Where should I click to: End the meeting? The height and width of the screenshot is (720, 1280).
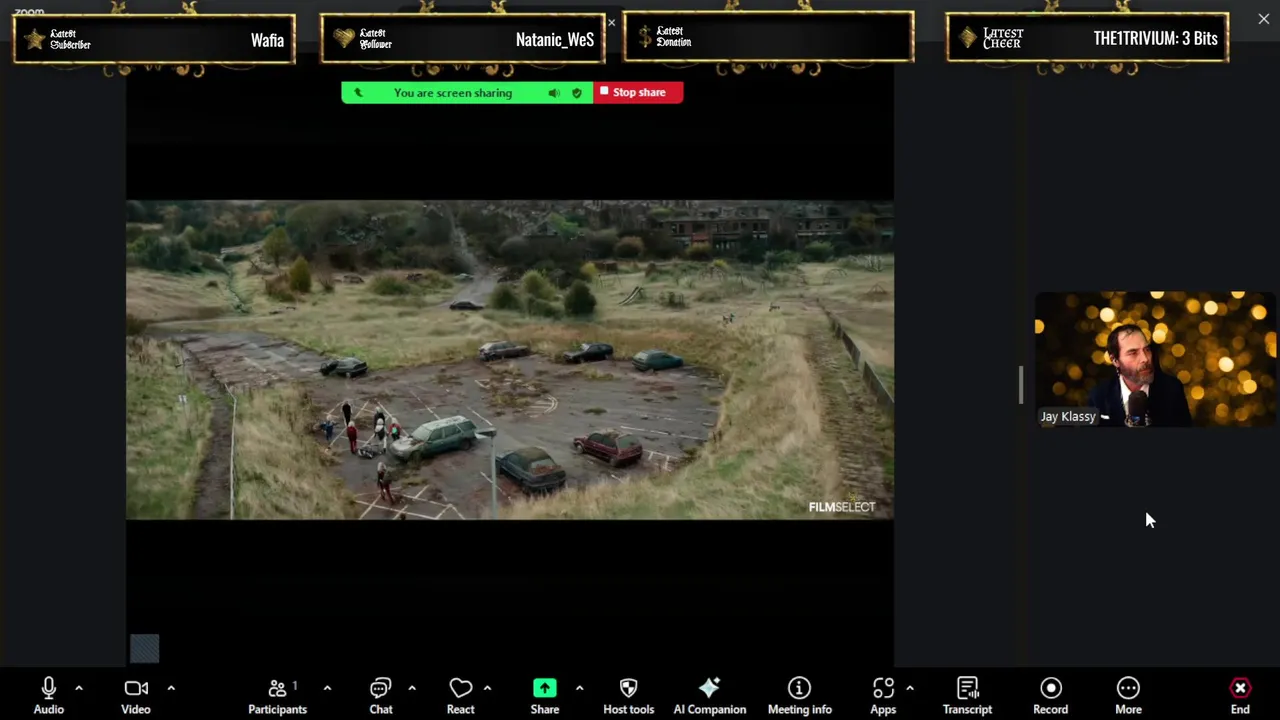click(1240, 695)
